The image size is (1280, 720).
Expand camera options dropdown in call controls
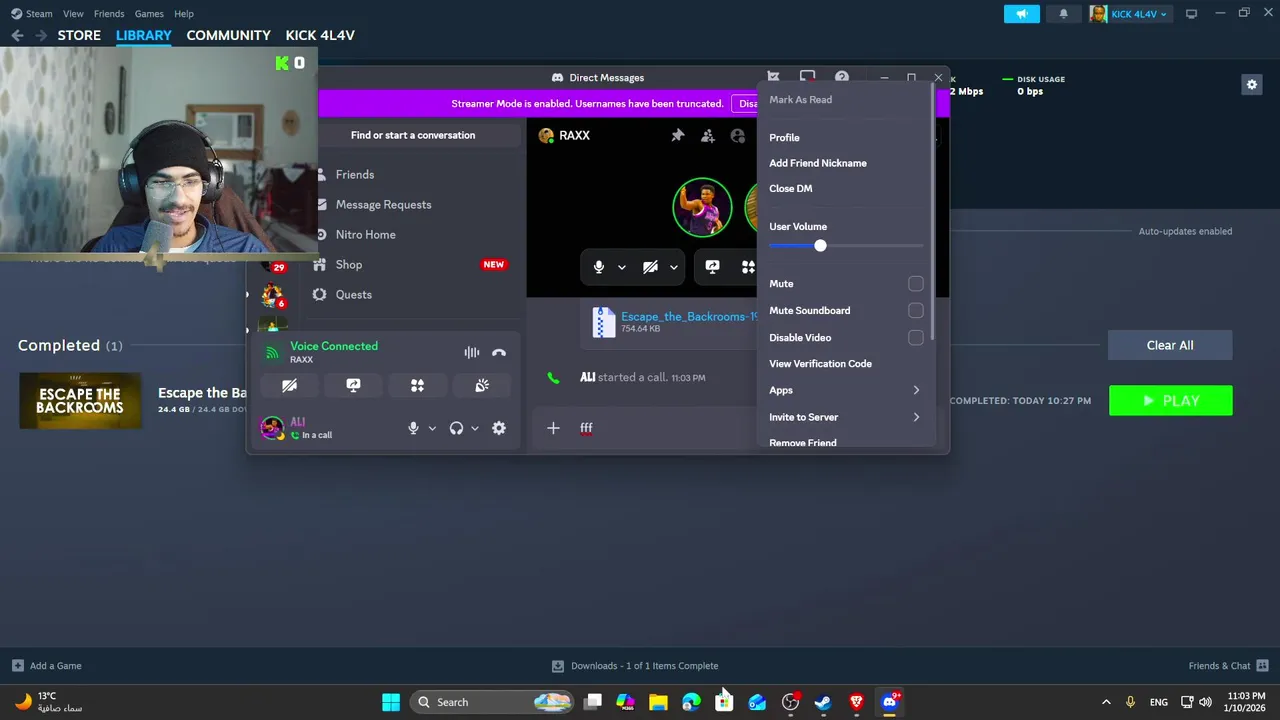click(674, 267)
